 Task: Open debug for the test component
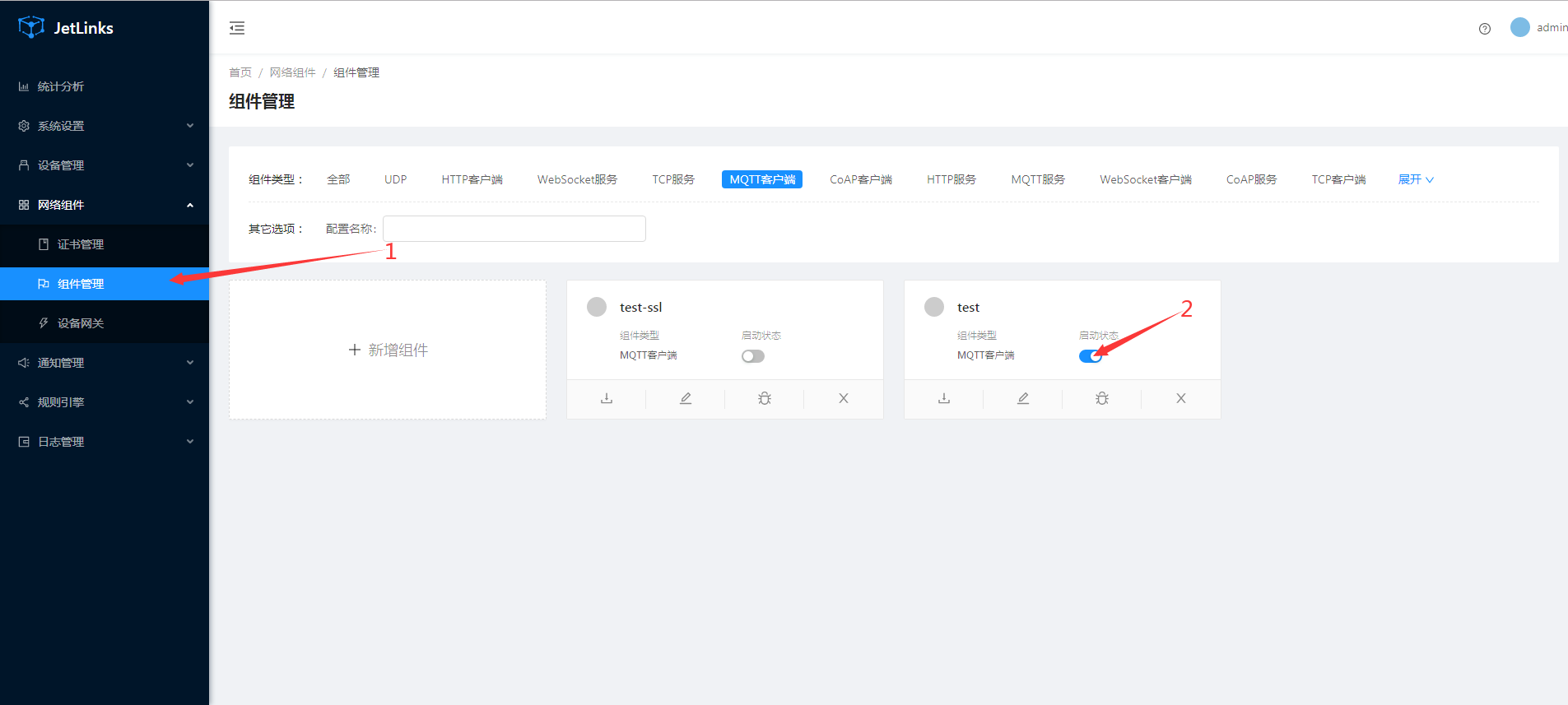tap(1102, 399)
